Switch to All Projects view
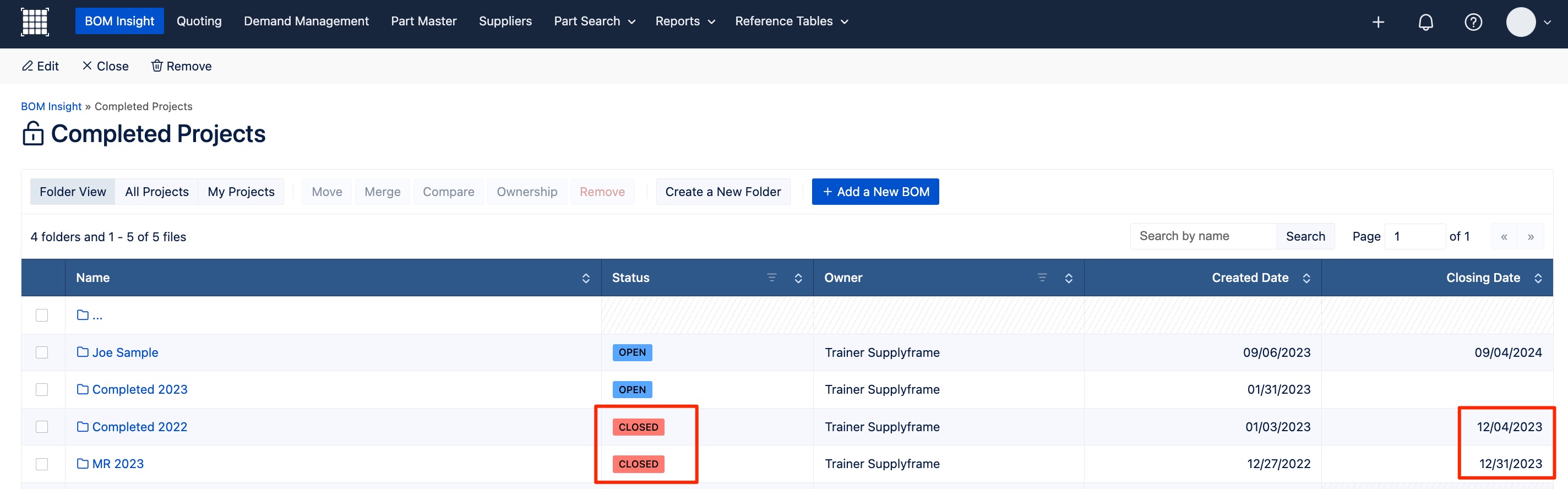The height and width of the screenshot is (489, 1568). click(157, 192)
